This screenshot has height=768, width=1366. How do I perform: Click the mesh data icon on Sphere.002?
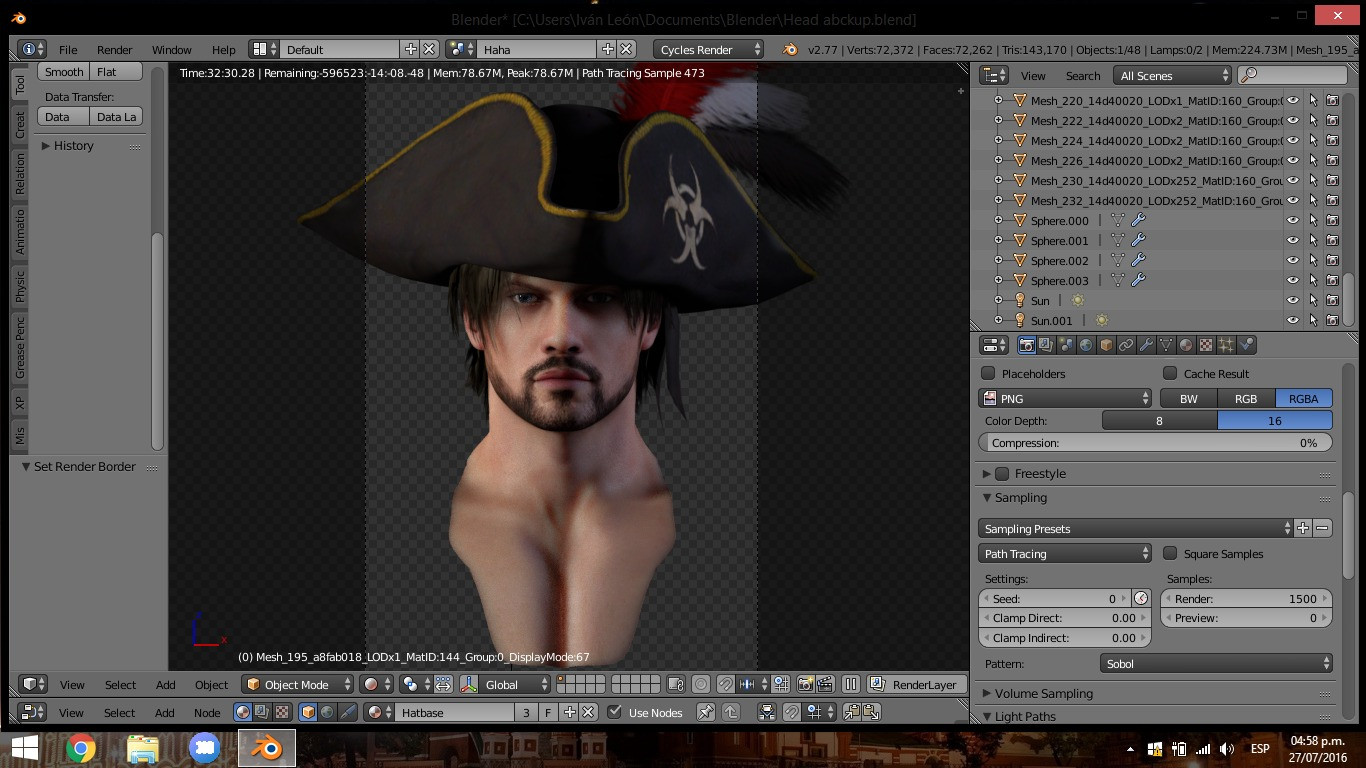tap(1118, 260)
